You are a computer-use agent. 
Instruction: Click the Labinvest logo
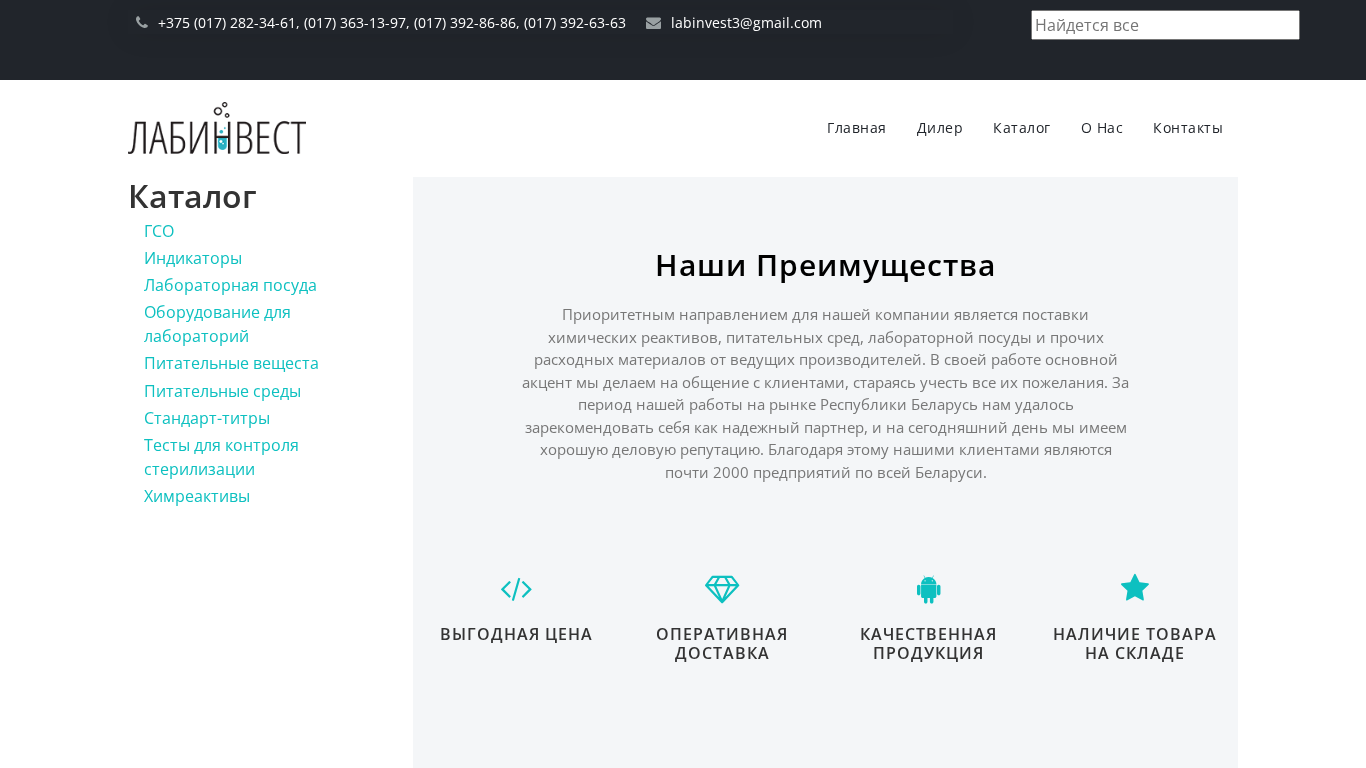click(x=217, y=129)
